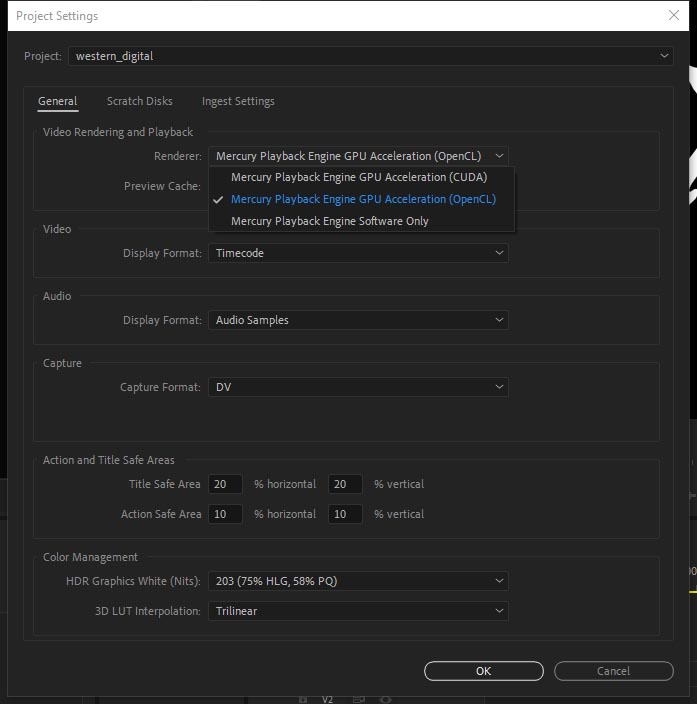Open the Project western_digital dropdown
Screen dimensions: 697x704
pos(371,56)
